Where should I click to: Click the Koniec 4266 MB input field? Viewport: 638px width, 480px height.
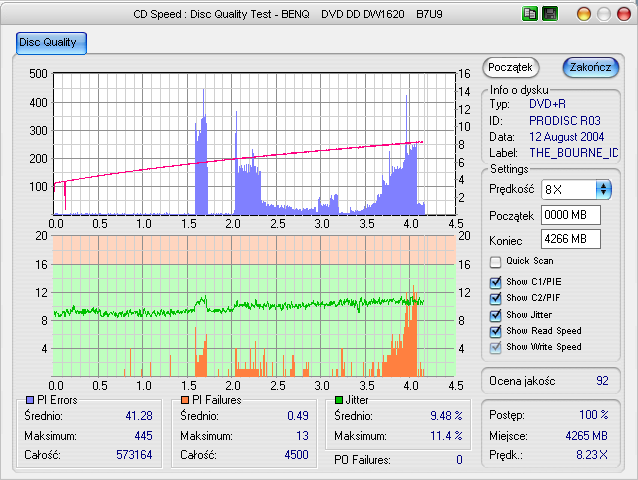[570, 239]
